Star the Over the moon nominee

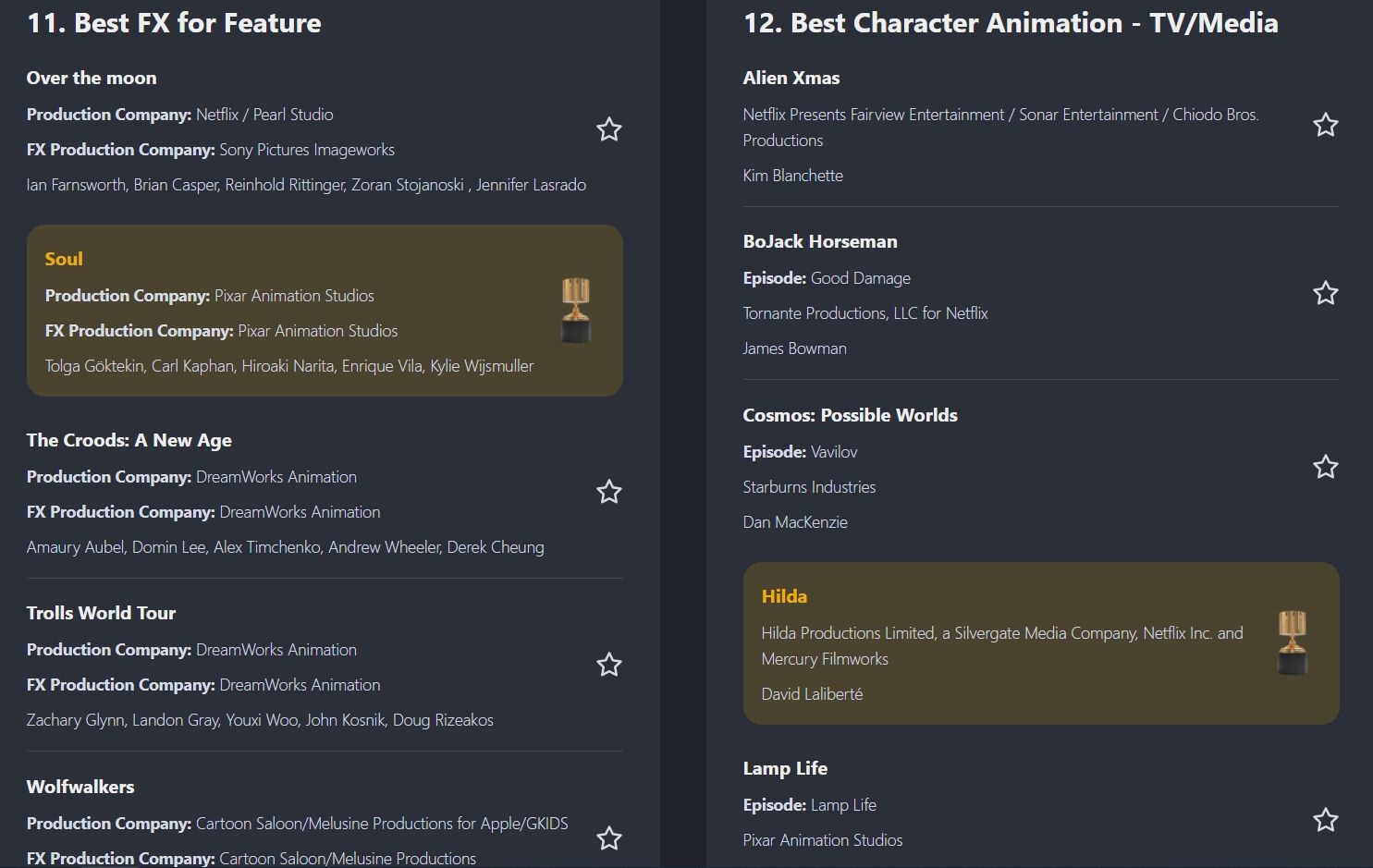coord(608,129)
